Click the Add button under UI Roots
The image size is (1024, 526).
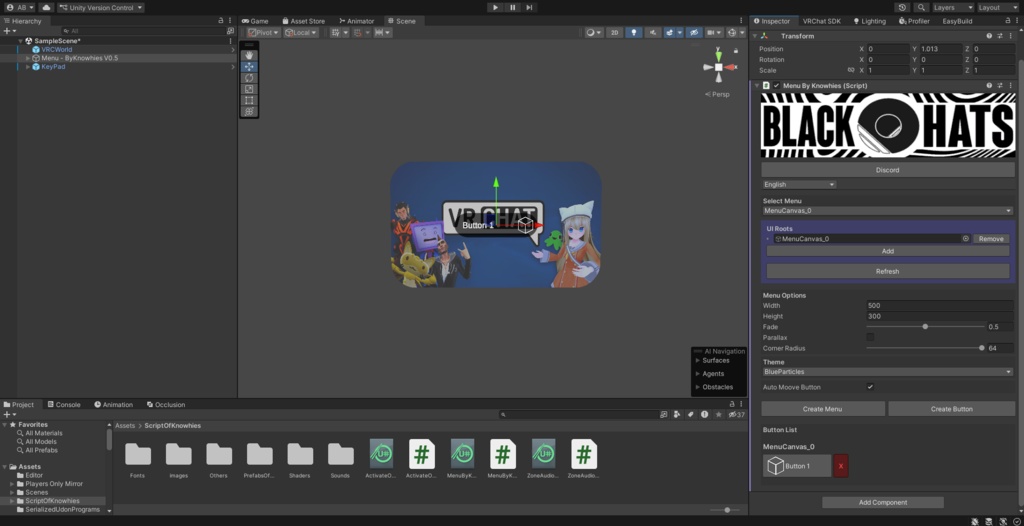[888, 251]
